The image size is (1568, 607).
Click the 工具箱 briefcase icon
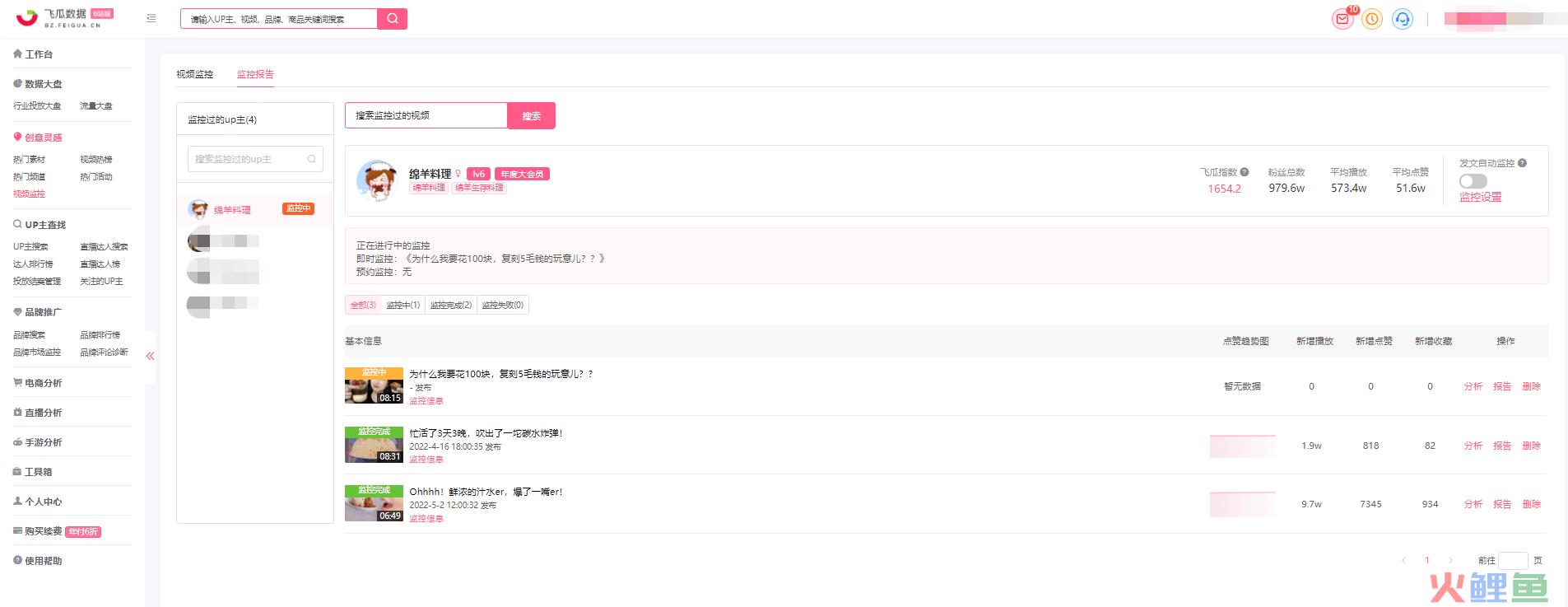(x=18, y=471)
